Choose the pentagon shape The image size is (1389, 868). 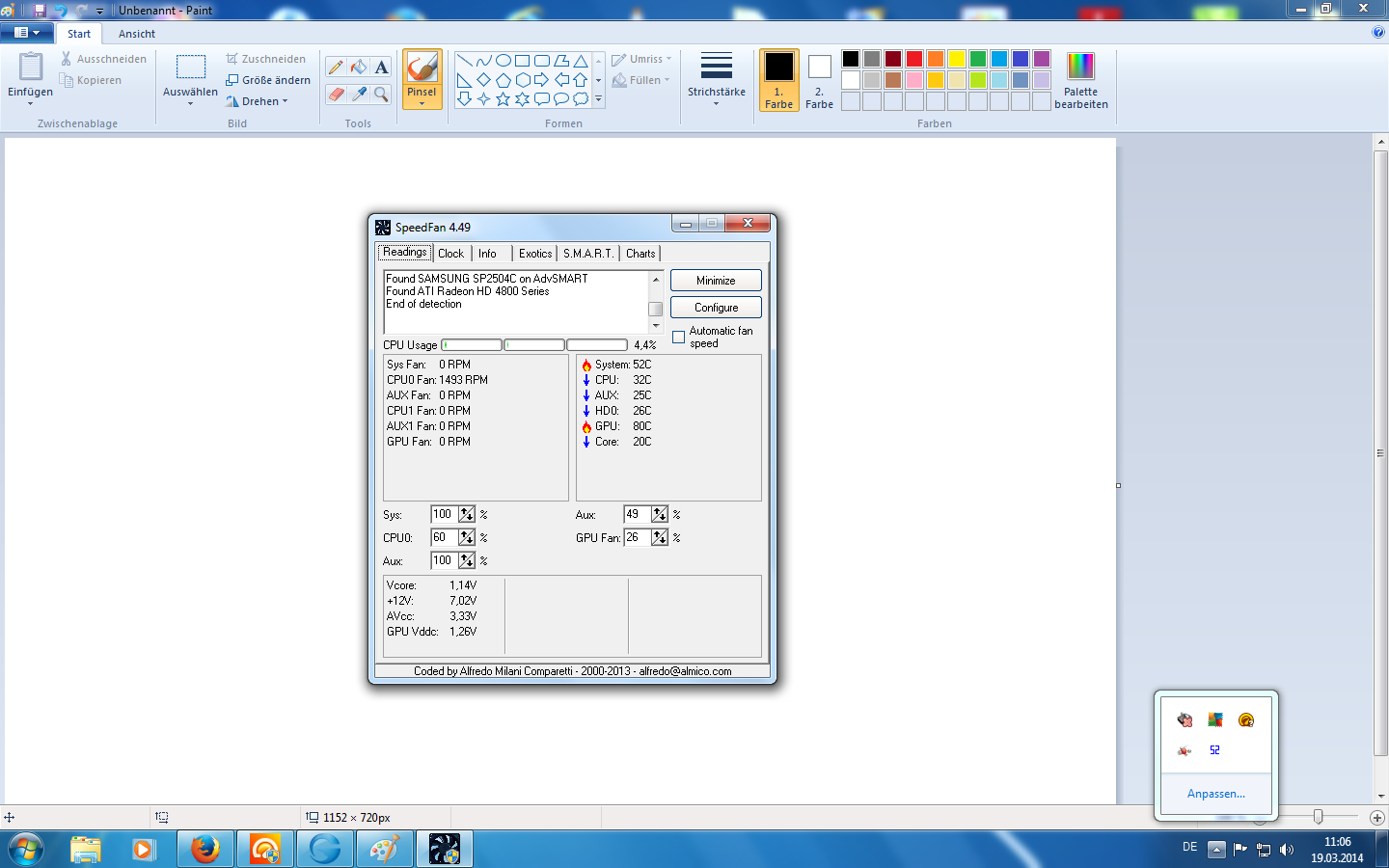tap(503, 80)
